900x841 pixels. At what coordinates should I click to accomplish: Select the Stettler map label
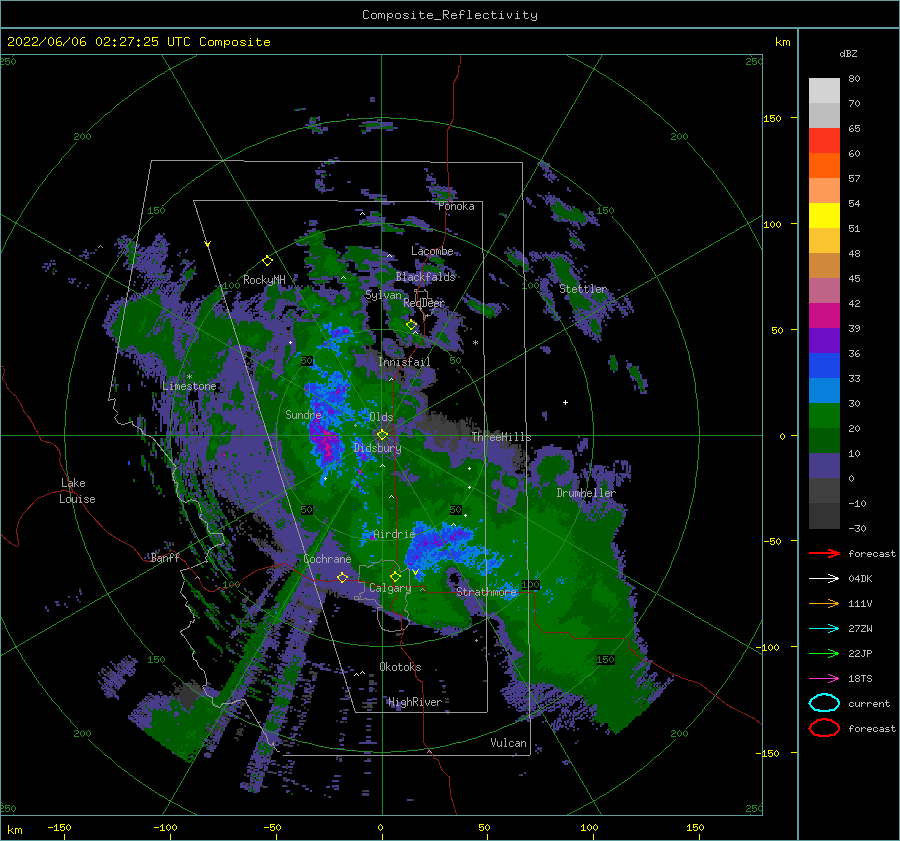tap(583, 289)
